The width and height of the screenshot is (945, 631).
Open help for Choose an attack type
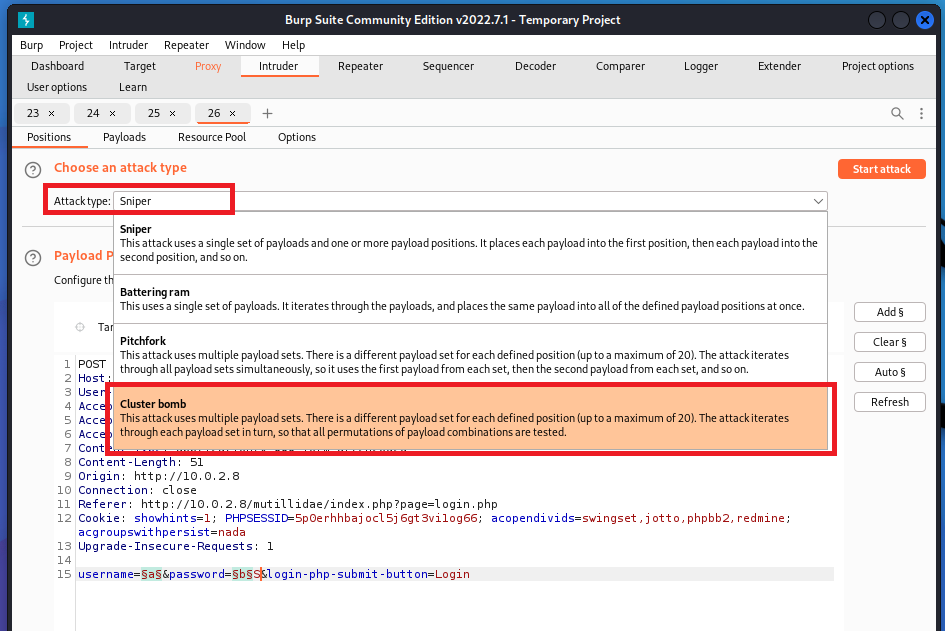click(33, 170)
